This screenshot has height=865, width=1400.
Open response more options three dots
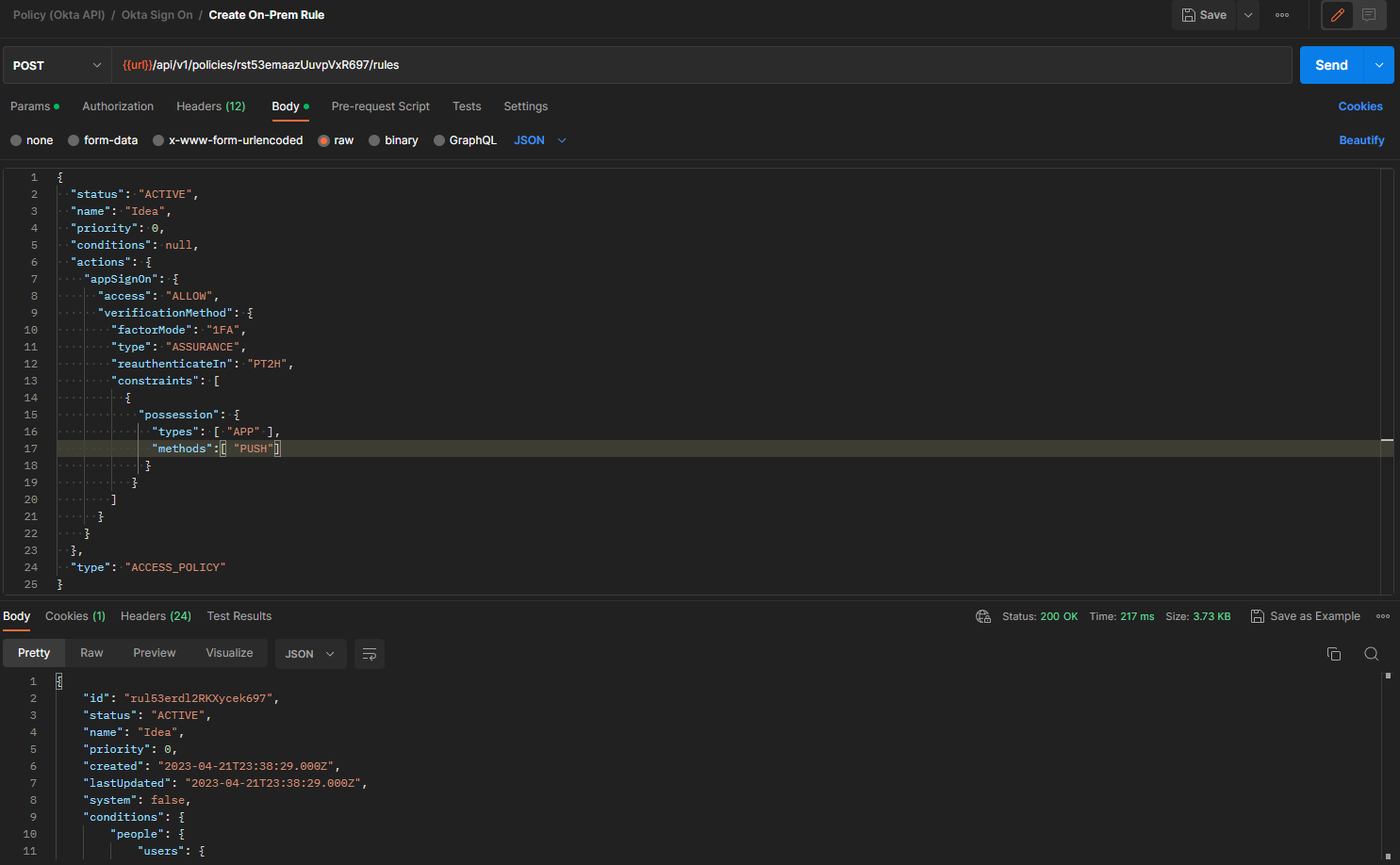(1383, 616)
